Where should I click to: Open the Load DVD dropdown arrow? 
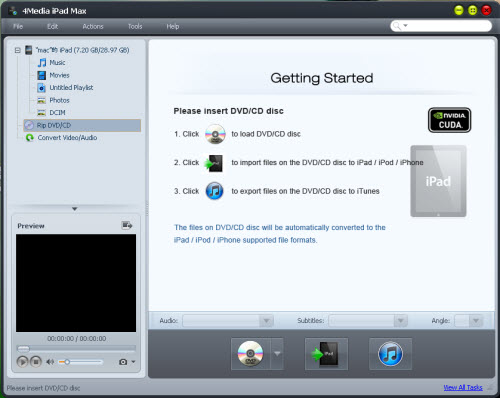point(277,354)
